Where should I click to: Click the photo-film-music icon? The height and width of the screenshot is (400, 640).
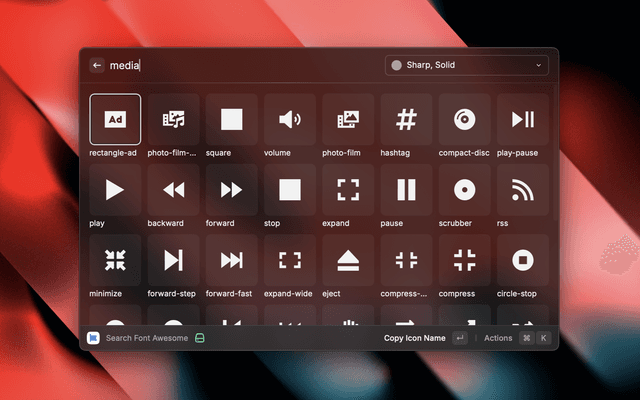[173, 120]
